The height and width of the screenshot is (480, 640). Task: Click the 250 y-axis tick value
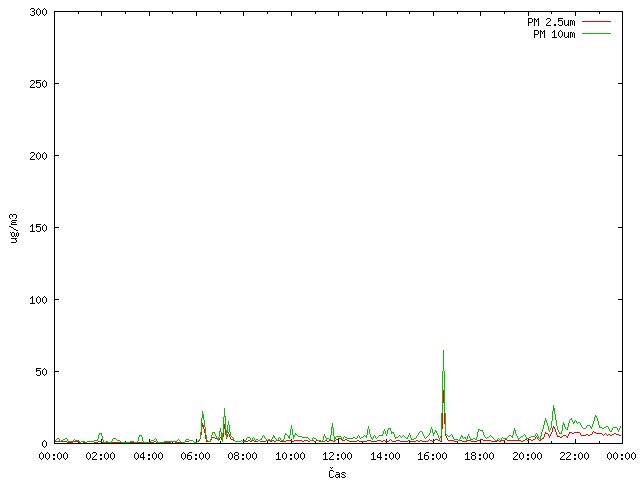(38, 84)
